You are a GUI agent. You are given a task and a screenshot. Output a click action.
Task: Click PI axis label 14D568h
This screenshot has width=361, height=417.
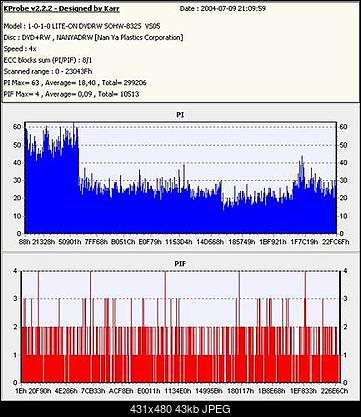[x=210, y=241]
